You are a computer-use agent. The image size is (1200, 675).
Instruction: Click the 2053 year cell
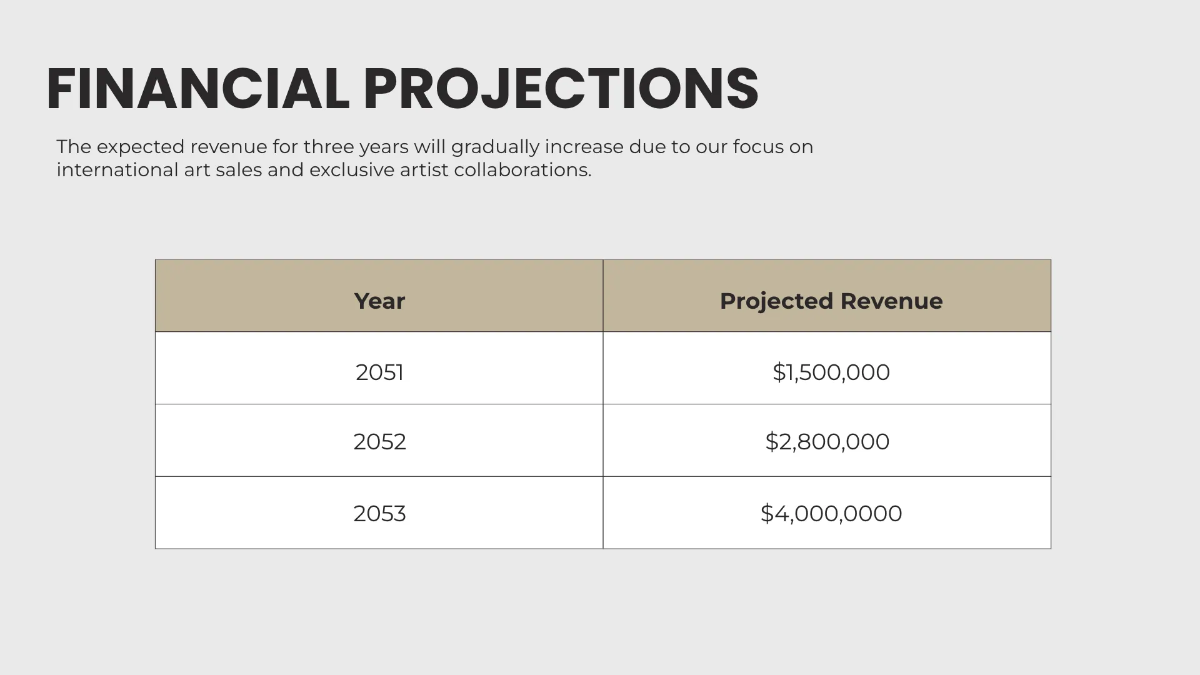(379, 514)
